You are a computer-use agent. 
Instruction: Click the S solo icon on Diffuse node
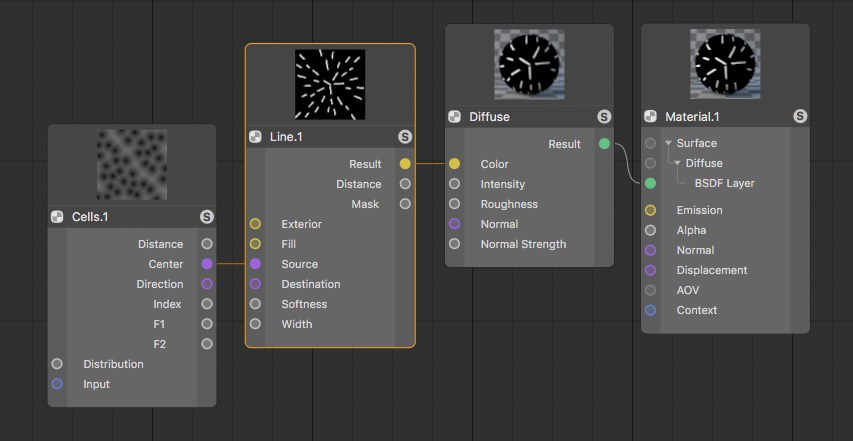pos(604,117)
